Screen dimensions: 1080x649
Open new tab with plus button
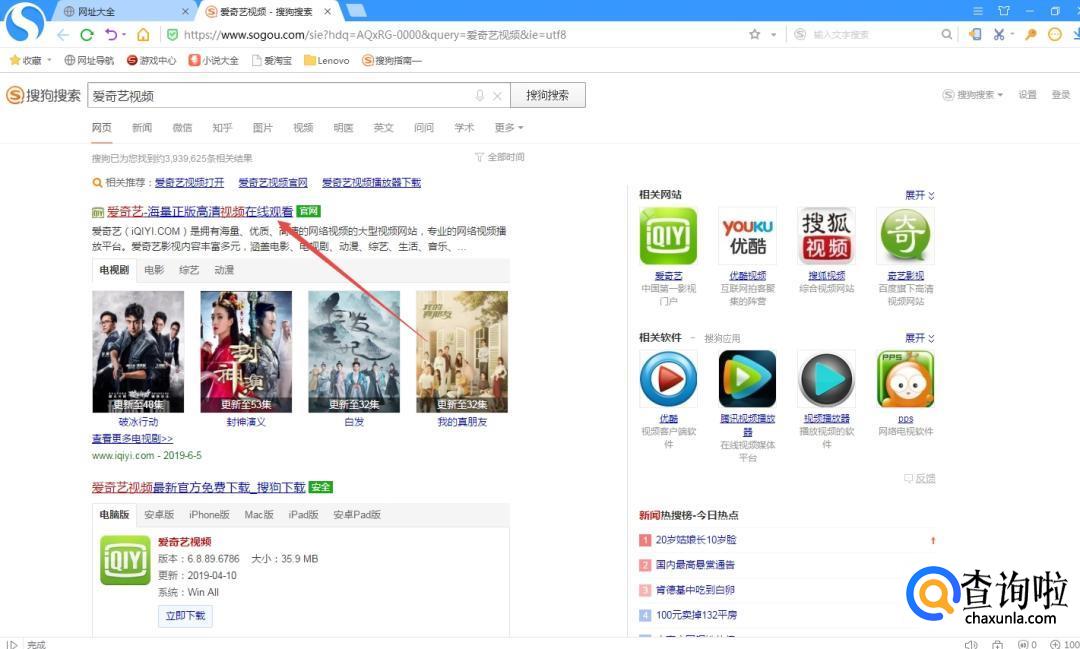(356, 10)
